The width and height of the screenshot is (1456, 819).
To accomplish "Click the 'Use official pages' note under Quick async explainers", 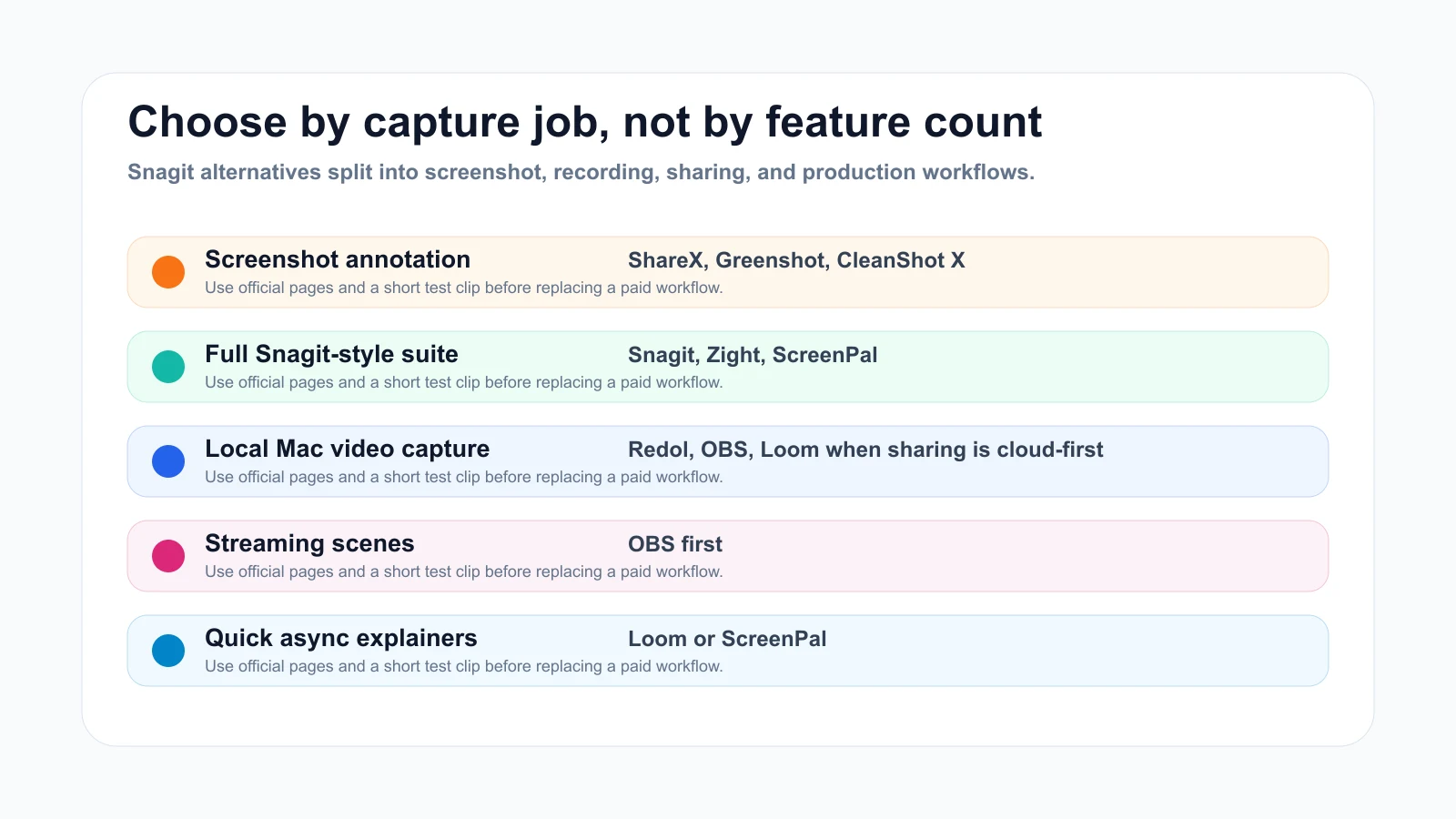I will click(x=464, y=666).
